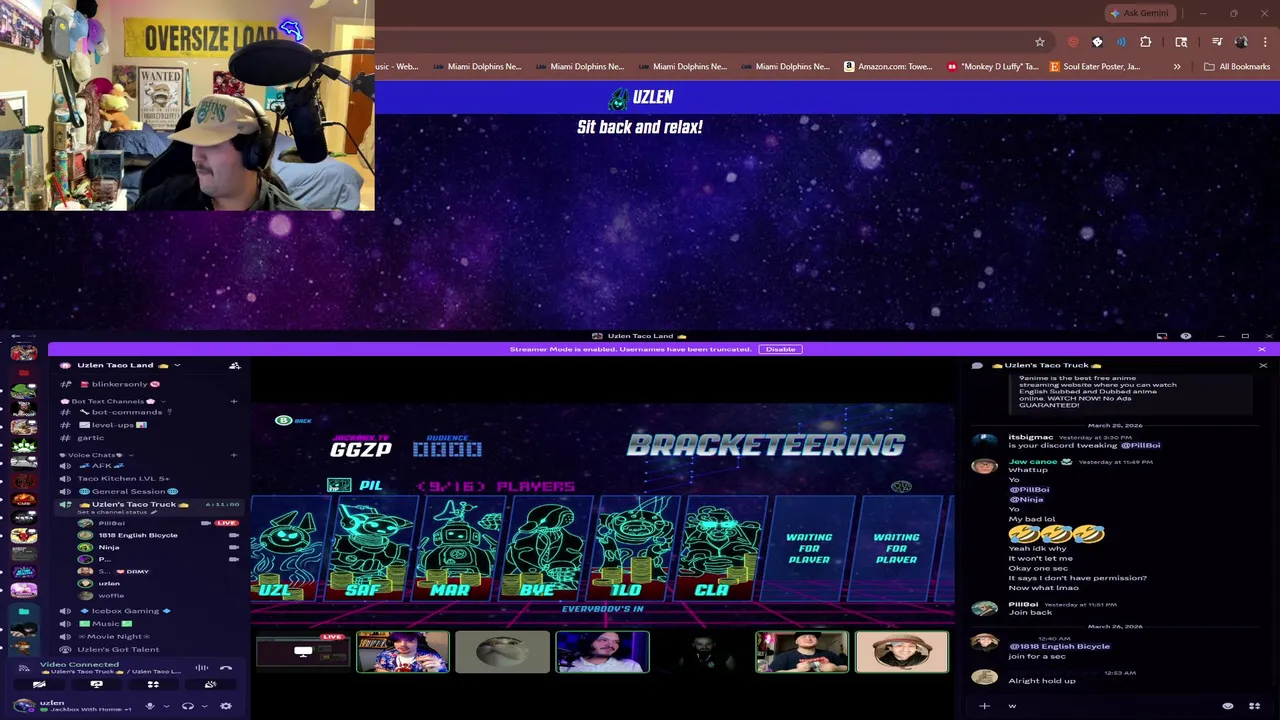Click the red S extension icon
Viewport: 1280px width, 720px height.
(x=1073, y=42)
